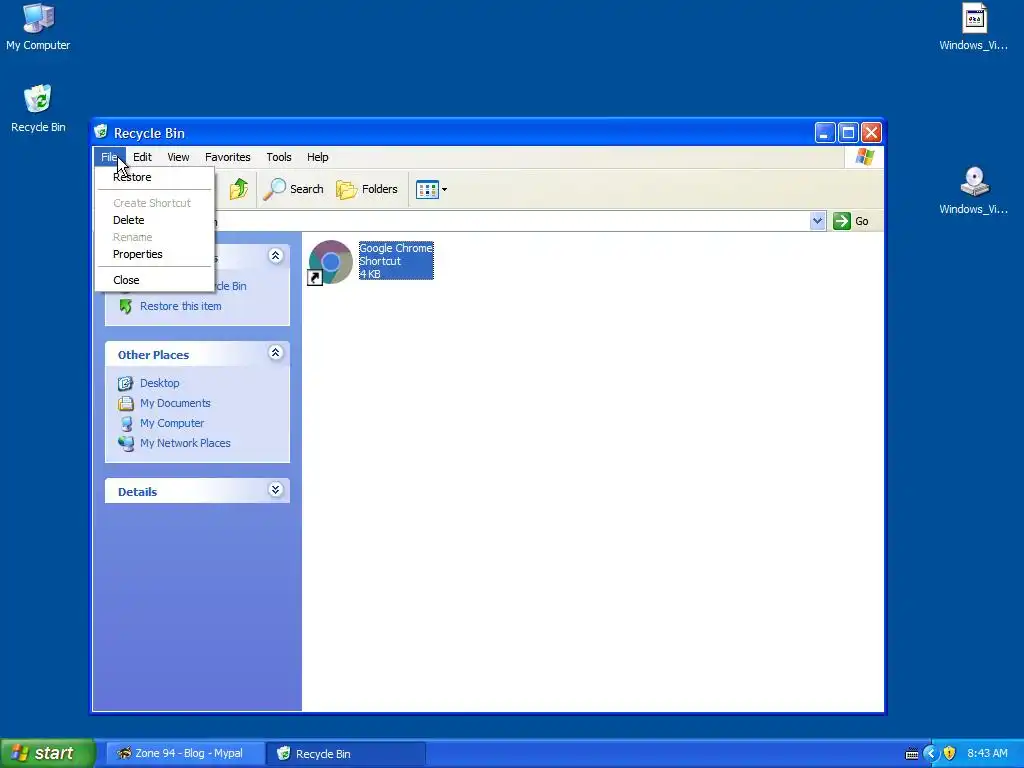Screen dimensions: 1024x768
Task: Click the 8:43 AM clock
Action: (987, 754)
